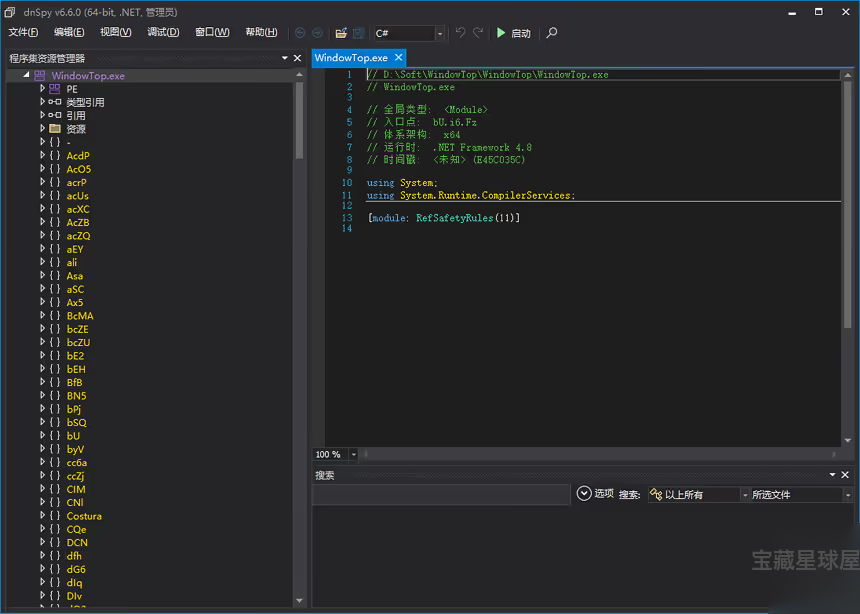The width and height of the screenshot is (860, 614).
Task: Open the 文件(F) menu
Action: 23,32
